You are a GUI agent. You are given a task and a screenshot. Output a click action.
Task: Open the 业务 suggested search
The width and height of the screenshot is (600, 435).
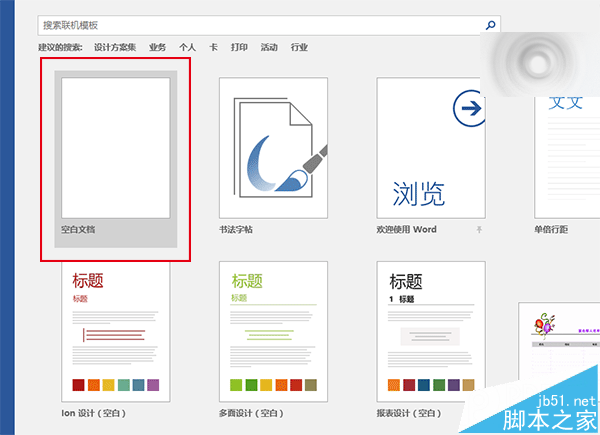[157, 47]
